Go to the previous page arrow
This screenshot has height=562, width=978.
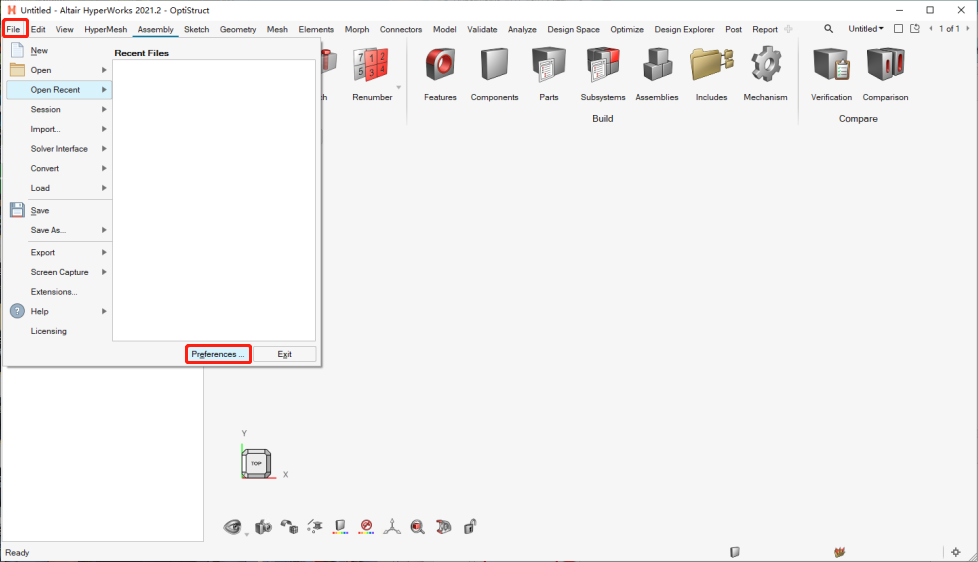point(931,29)
